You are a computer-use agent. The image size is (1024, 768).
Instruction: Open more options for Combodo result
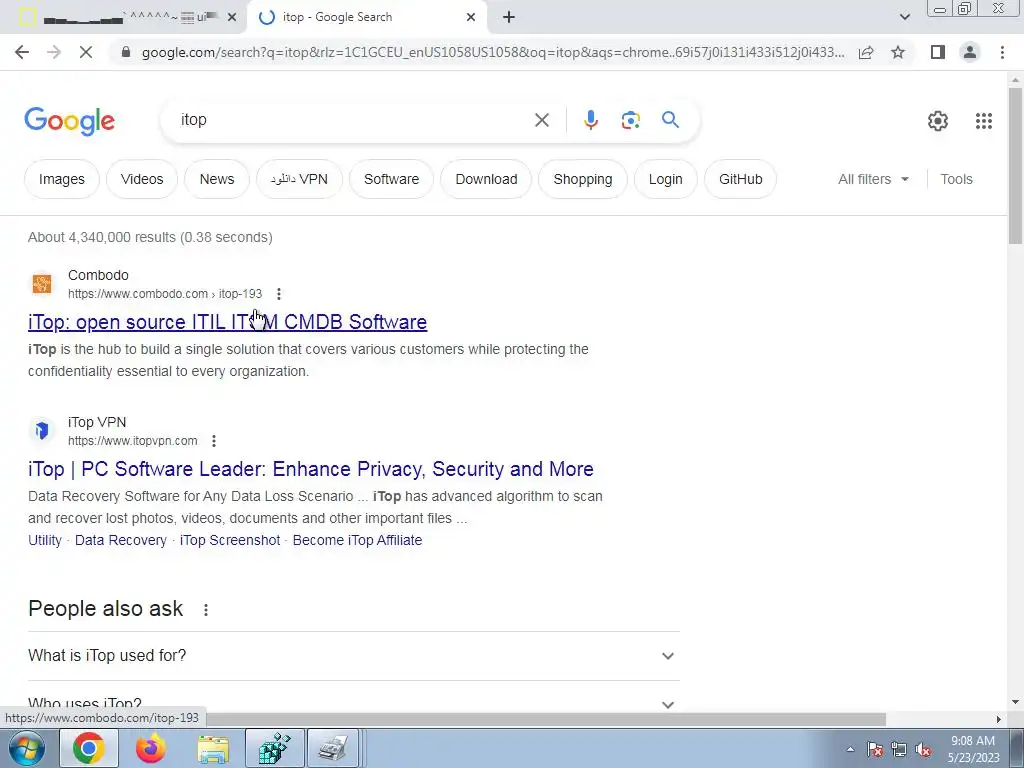click(x=279, y=294)
